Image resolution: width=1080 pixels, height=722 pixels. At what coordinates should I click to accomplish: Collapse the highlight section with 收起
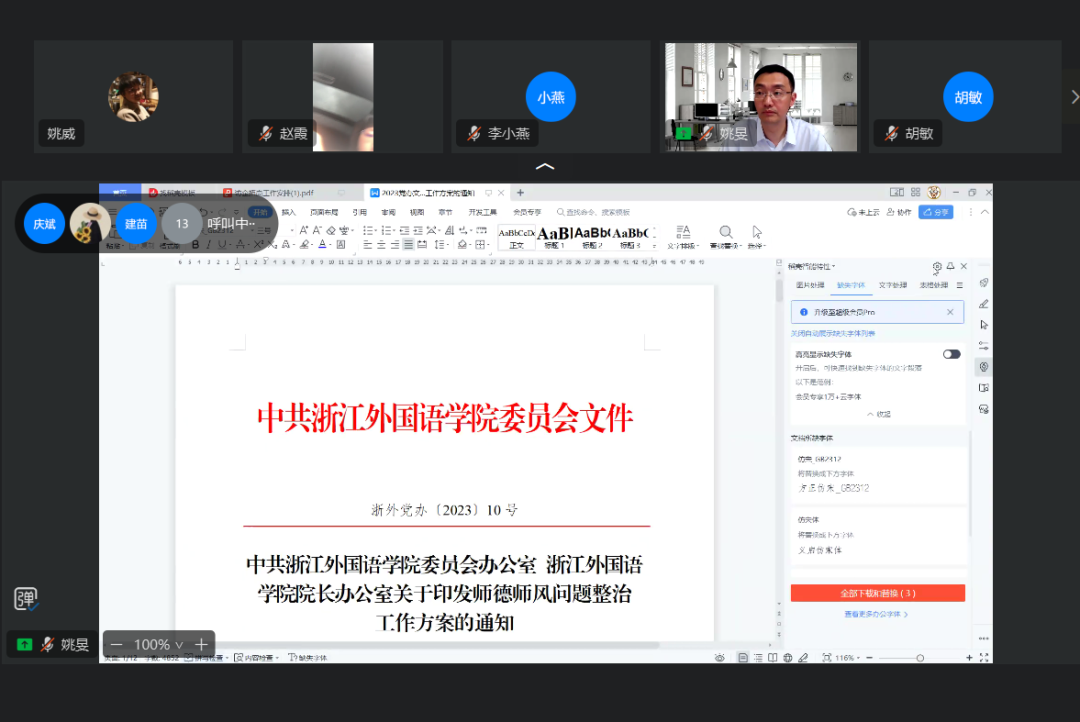[878, 414]
